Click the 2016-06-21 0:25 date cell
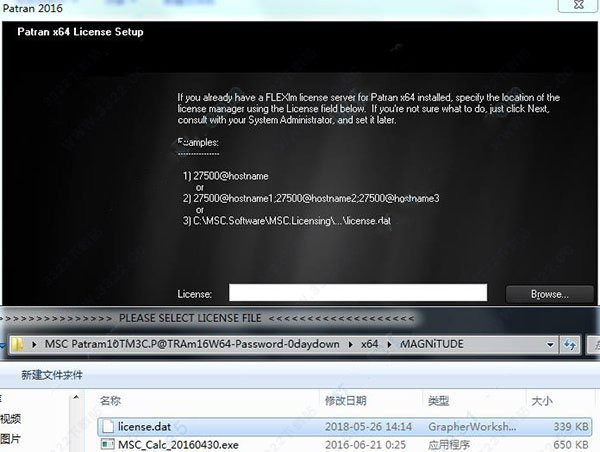Screen dimensions: 600x452 pyautogui.click(x=365, y=445)
